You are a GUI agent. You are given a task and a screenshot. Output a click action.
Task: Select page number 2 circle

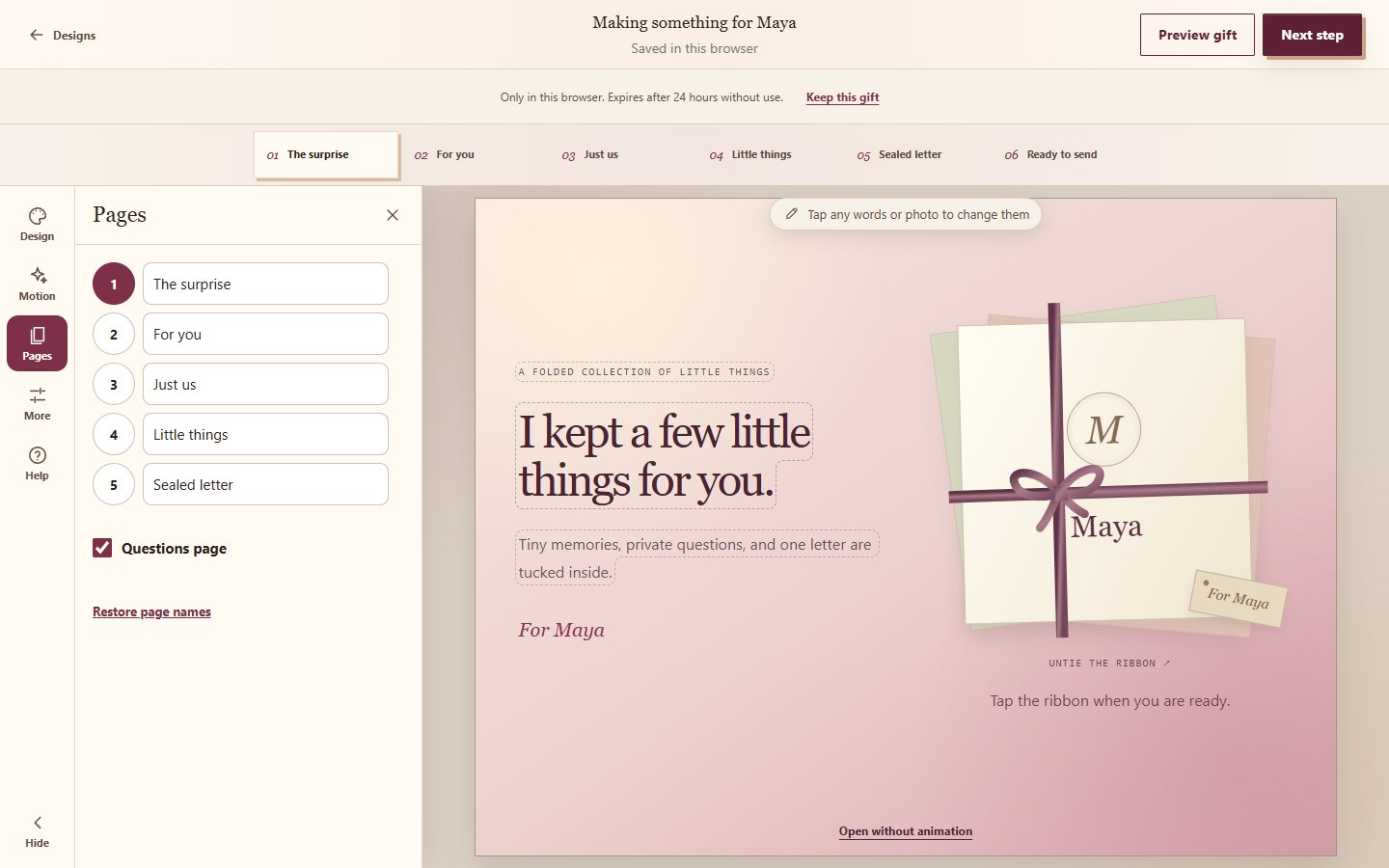click(x=114, y=334)
